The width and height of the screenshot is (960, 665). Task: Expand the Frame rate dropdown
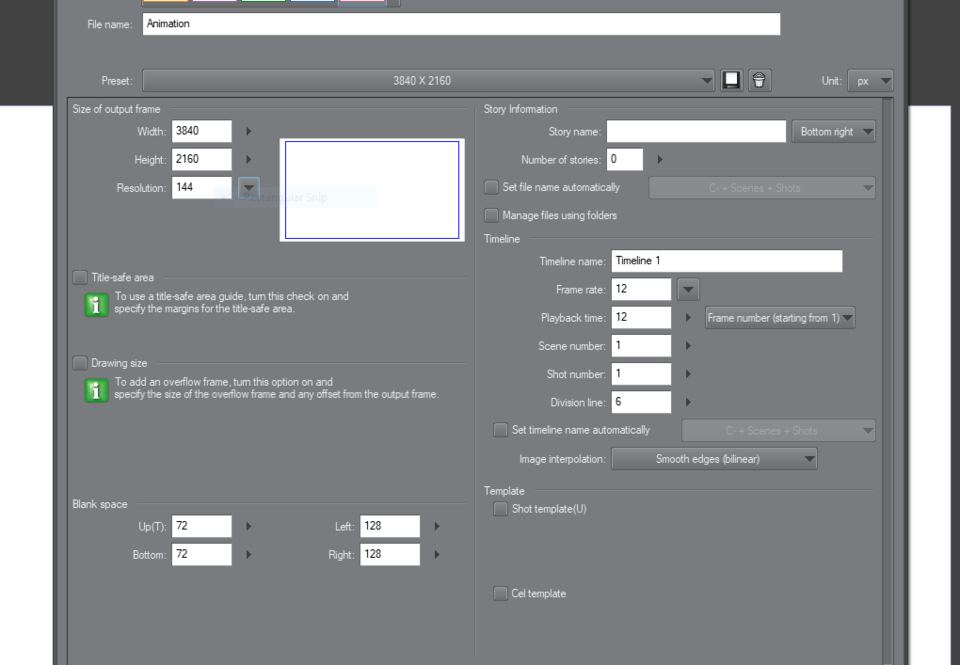[687, 289]
